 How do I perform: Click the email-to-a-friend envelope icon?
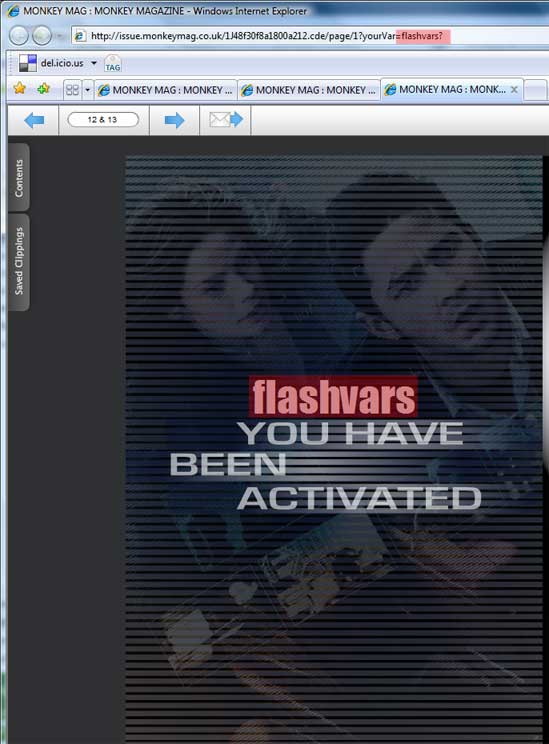(226, 120)
